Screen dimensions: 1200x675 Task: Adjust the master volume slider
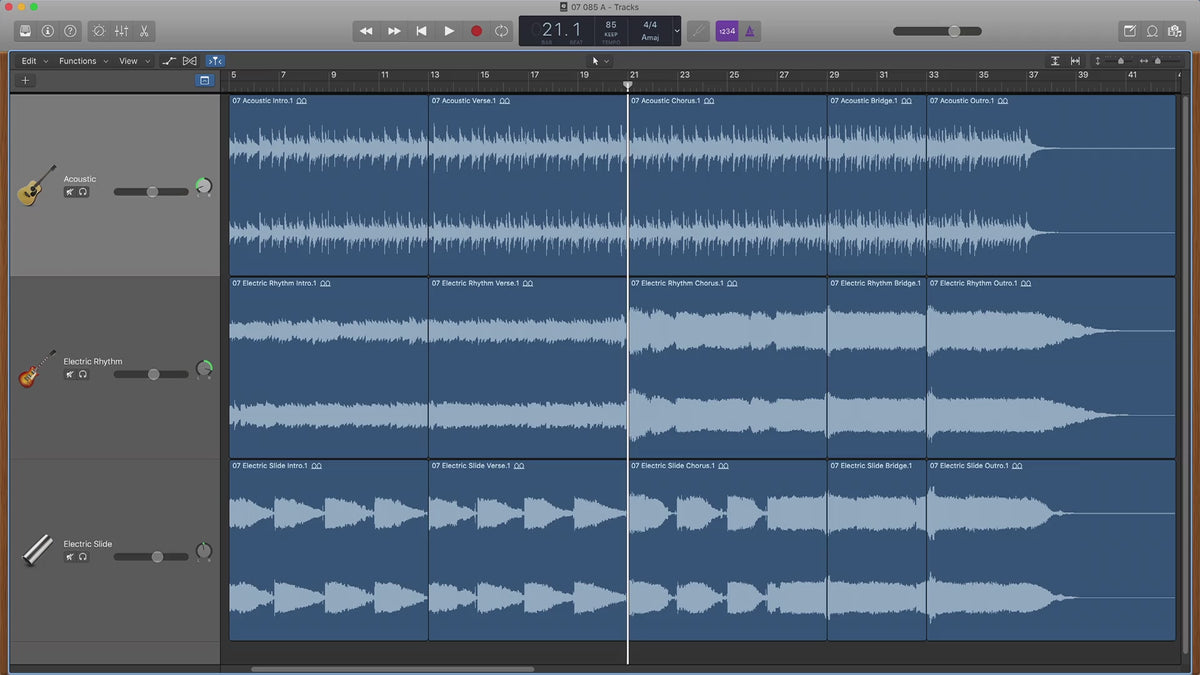(954, 31)
